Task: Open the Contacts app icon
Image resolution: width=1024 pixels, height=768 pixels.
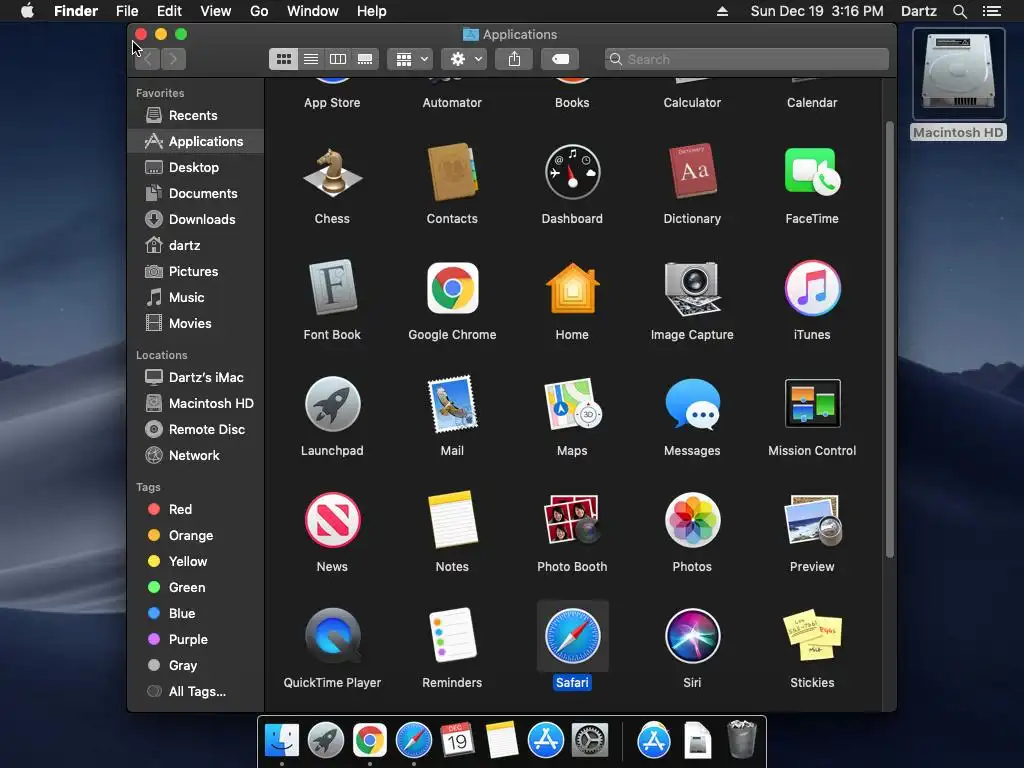Action: [452, 172]
